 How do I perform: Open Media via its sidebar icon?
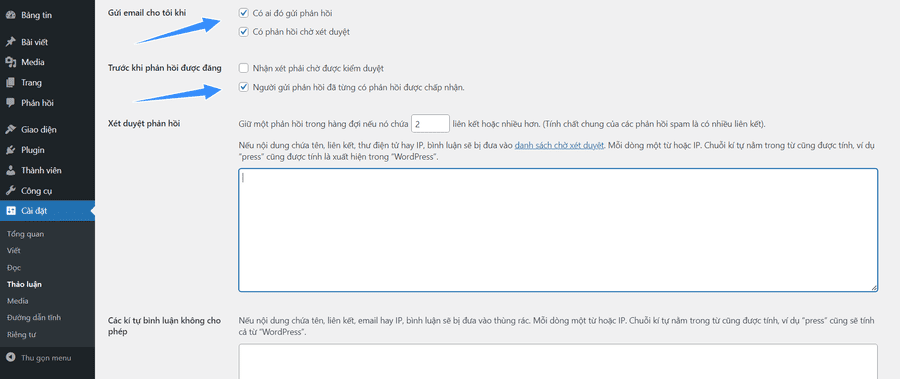(10, 62)
